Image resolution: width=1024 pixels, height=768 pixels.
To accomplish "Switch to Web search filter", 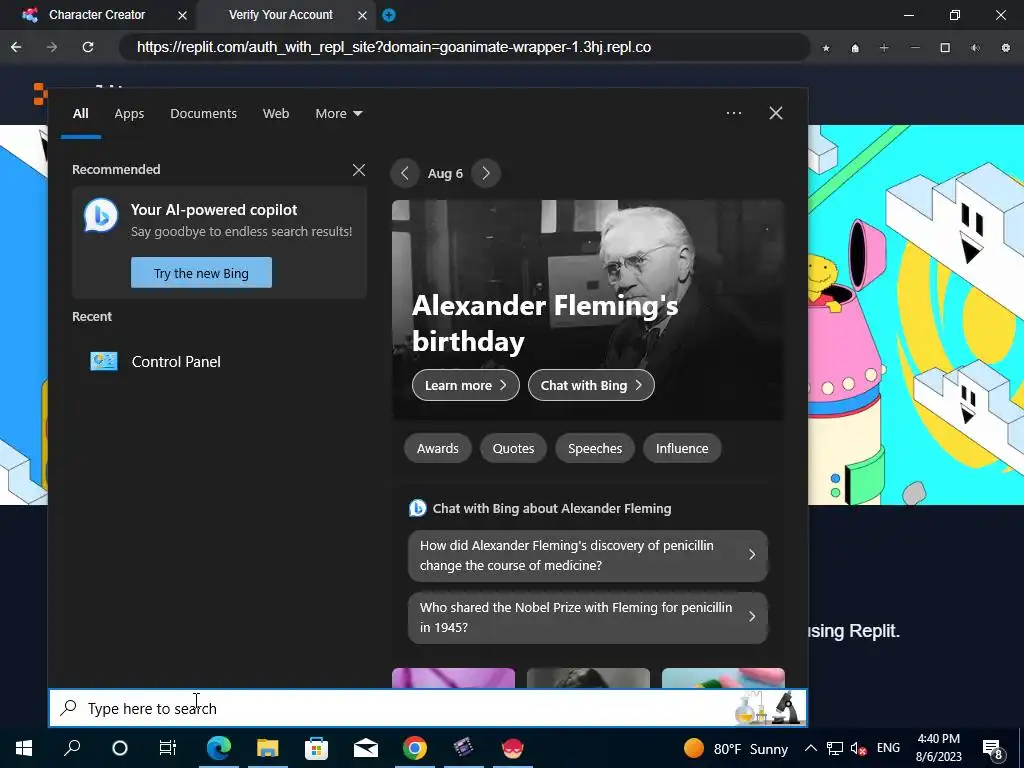I will coord(276,114).
